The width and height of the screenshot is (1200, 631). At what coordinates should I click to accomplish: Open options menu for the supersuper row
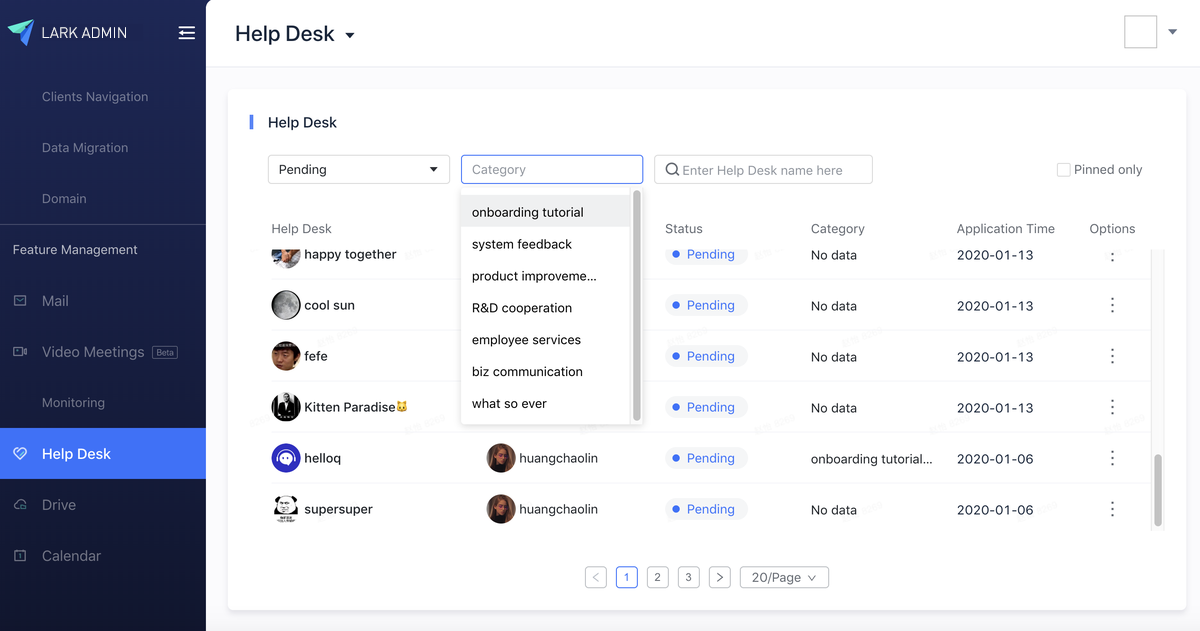pyautogui.click(x=1112, y=509)
